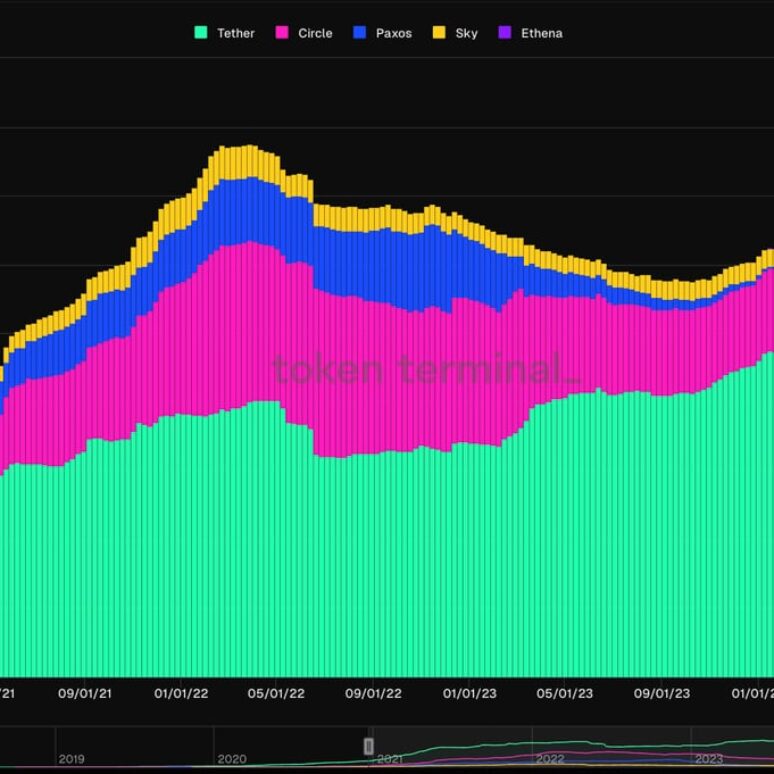Screen dimensions: 774x774
Task: Click the blue Paxos legend swatch
Action: click(360, 33)
